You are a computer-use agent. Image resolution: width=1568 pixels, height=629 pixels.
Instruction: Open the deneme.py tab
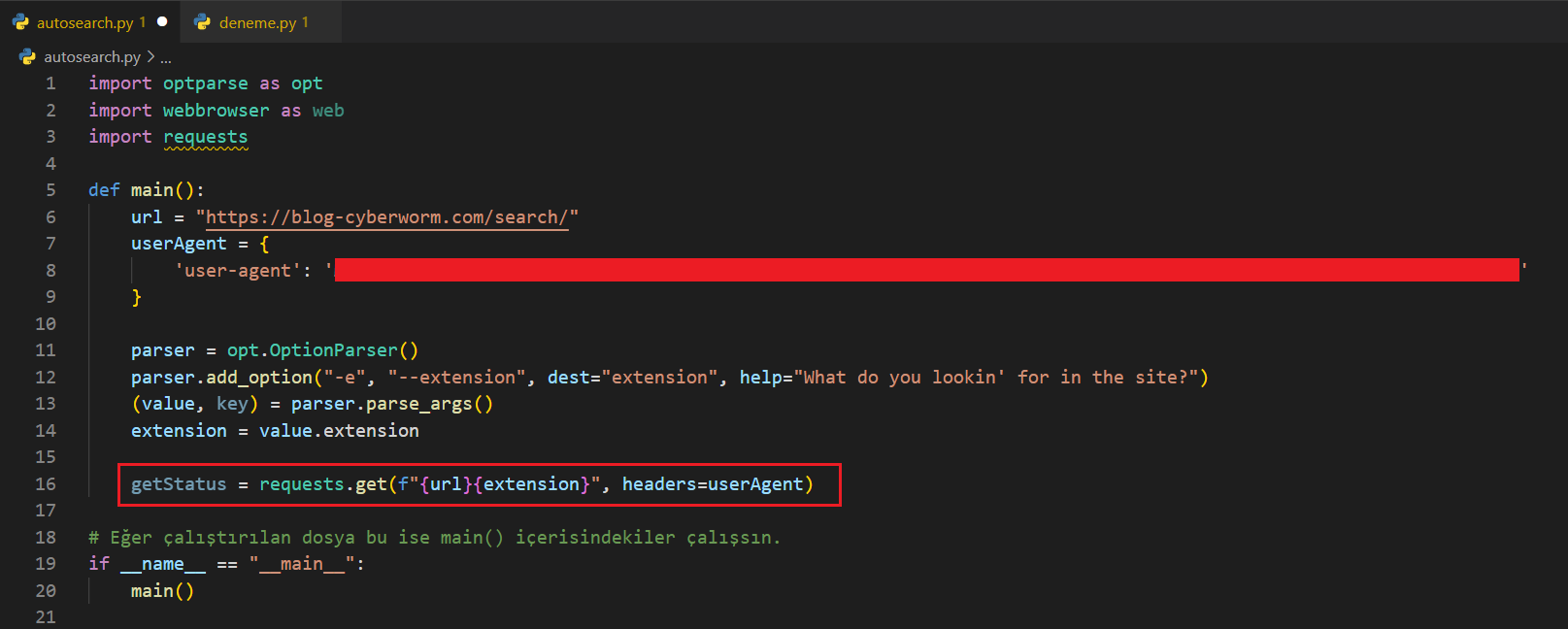[x=257, y=22]
